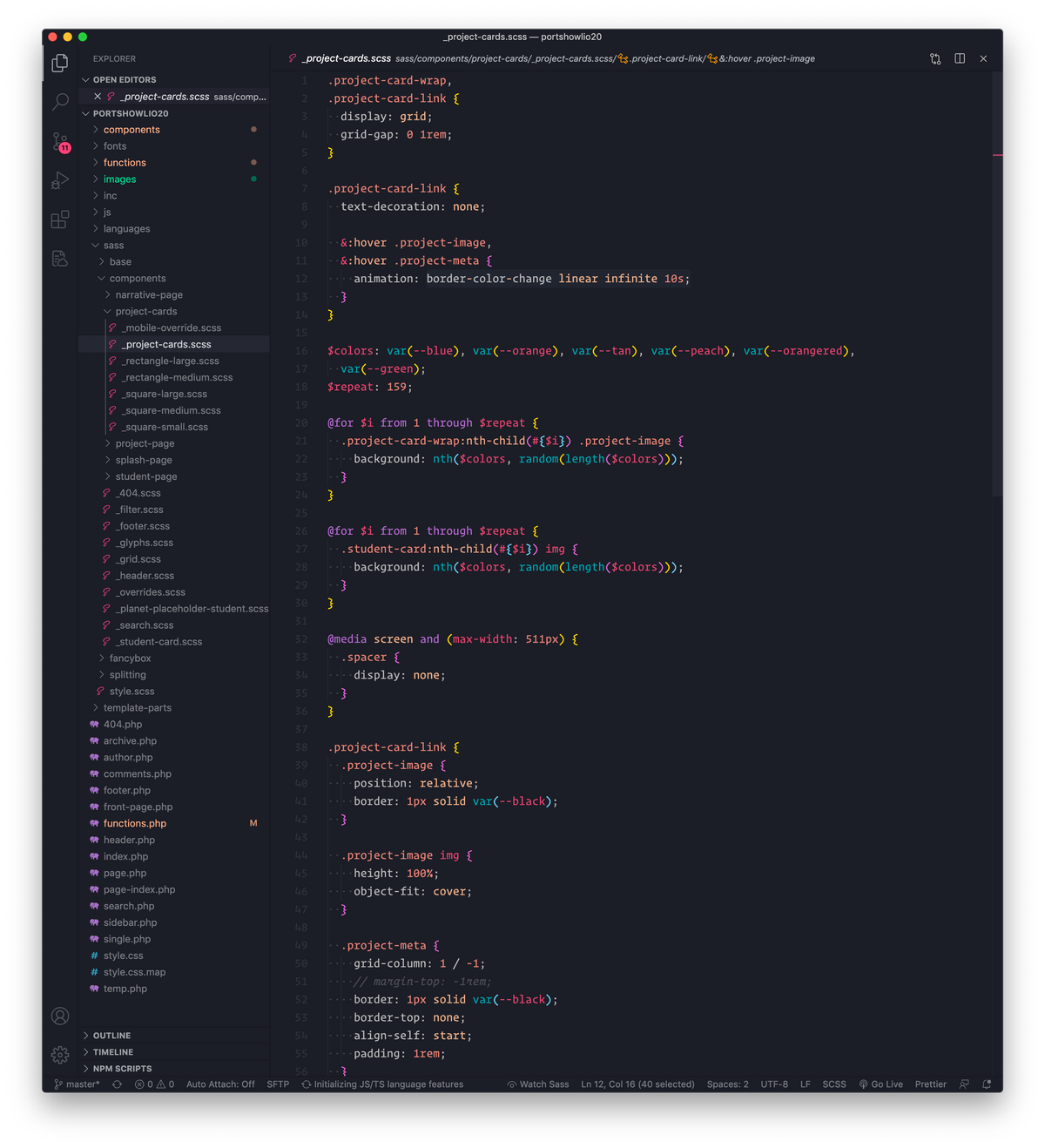This screenshot has height=1148, width=1045.
Task: Open the Source Control view with badge
Action: pos(60,142)
